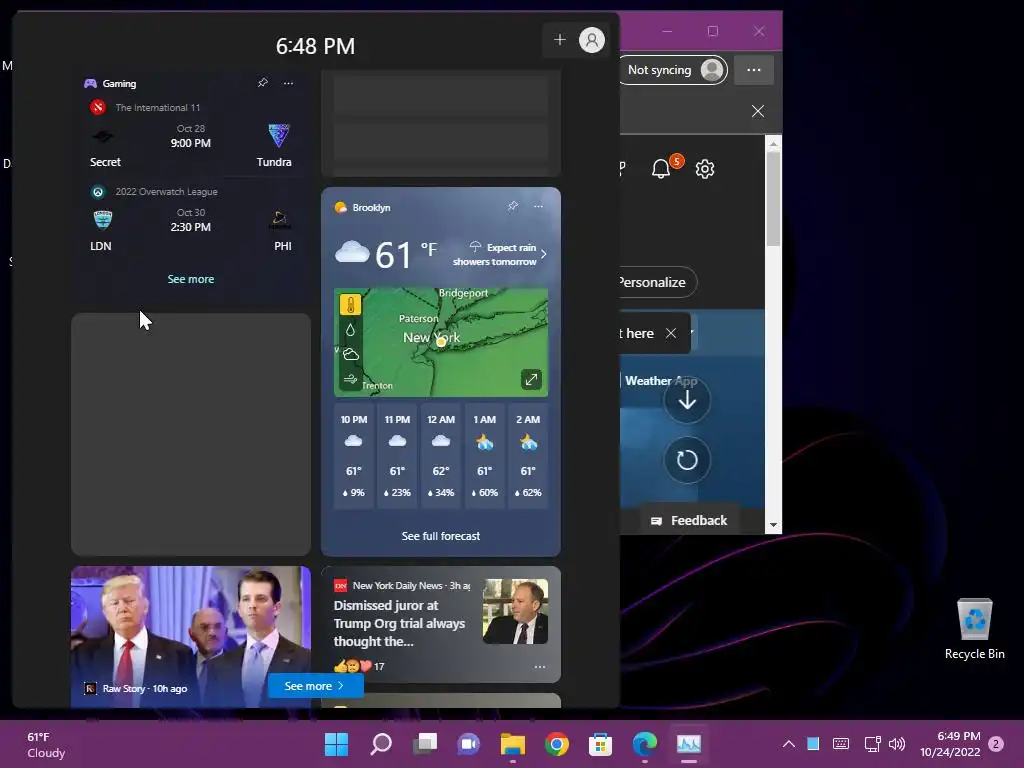
Task: Click See full forecast link
Action: coord(441,536)
